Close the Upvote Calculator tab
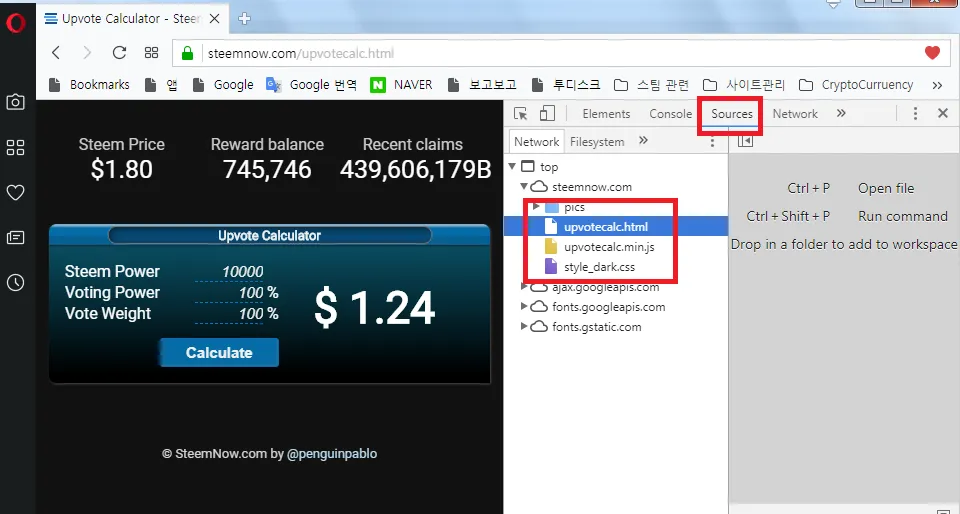The height and width of the screenshot is (514, 960). [x=214, y=18]
